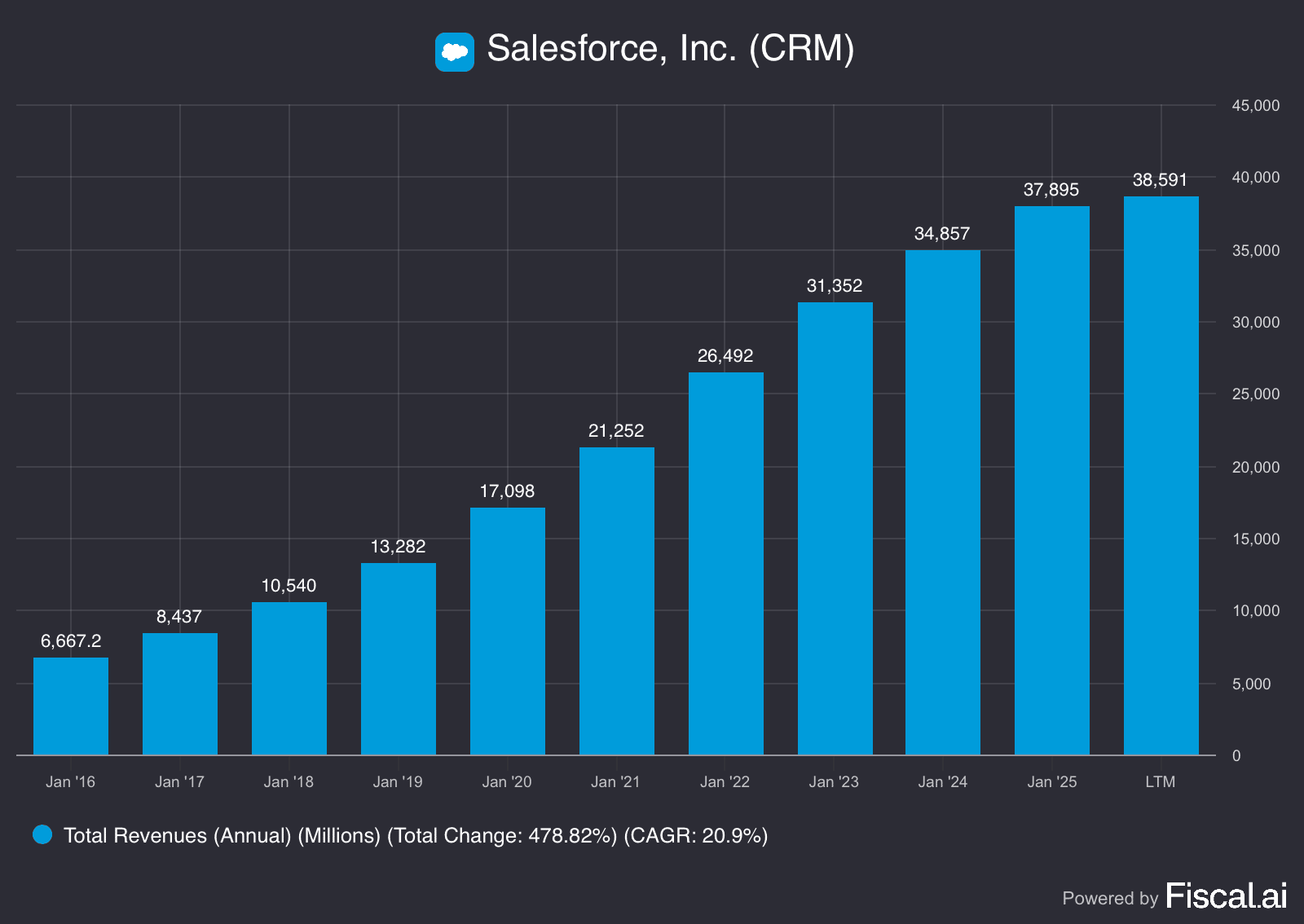1304x924 pixels.
Task: Click the Jan '16 axis label
Action: 71,782
